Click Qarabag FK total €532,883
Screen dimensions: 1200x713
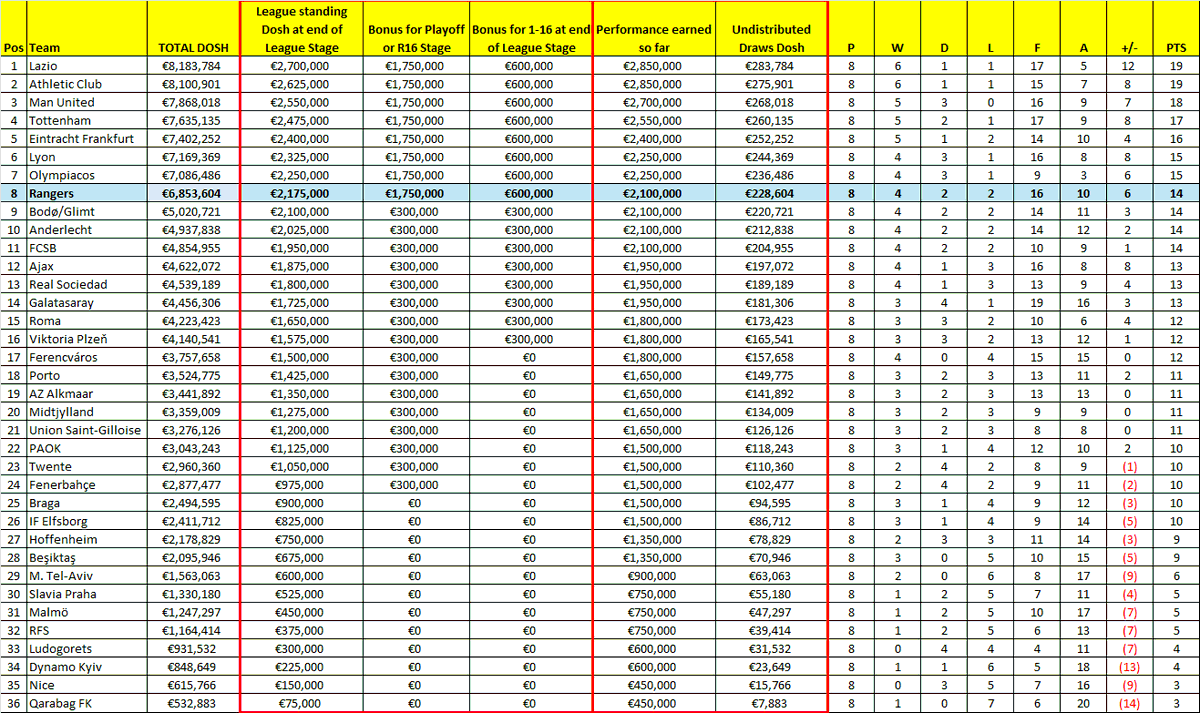[193, 703]
